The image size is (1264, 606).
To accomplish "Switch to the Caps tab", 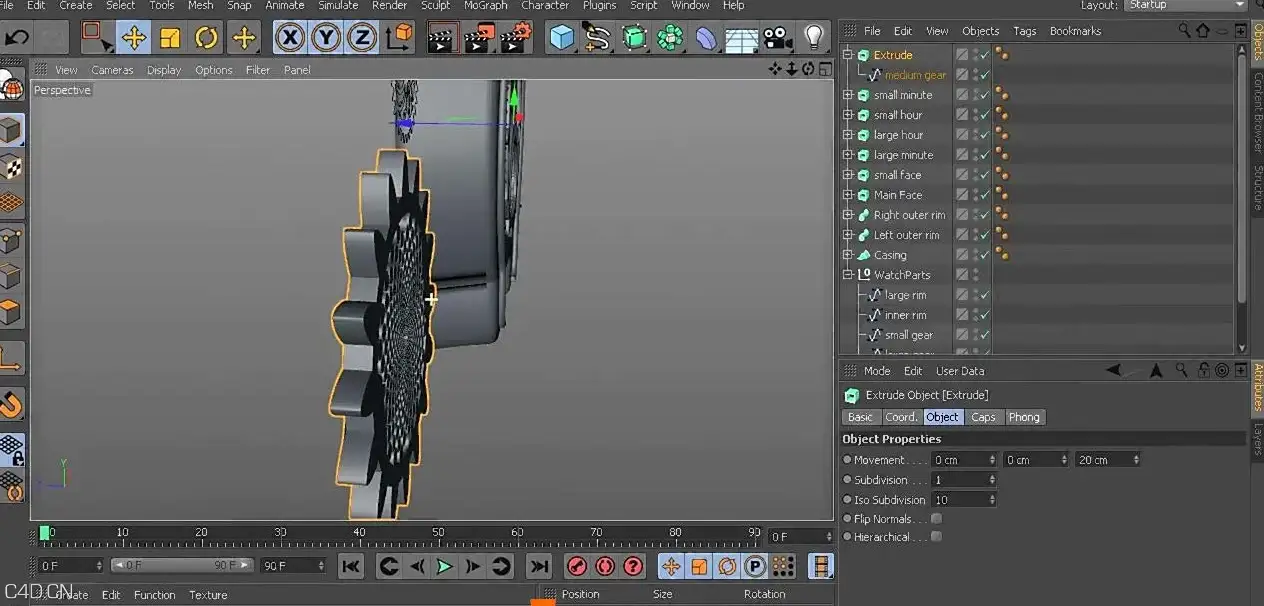I will (x=983, y=417).
